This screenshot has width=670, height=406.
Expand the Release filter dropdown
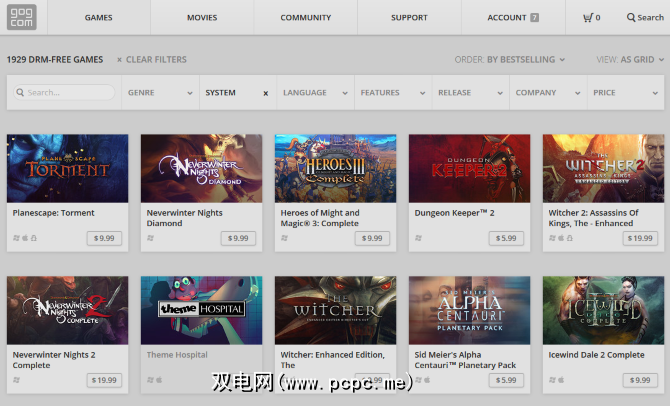470,93
